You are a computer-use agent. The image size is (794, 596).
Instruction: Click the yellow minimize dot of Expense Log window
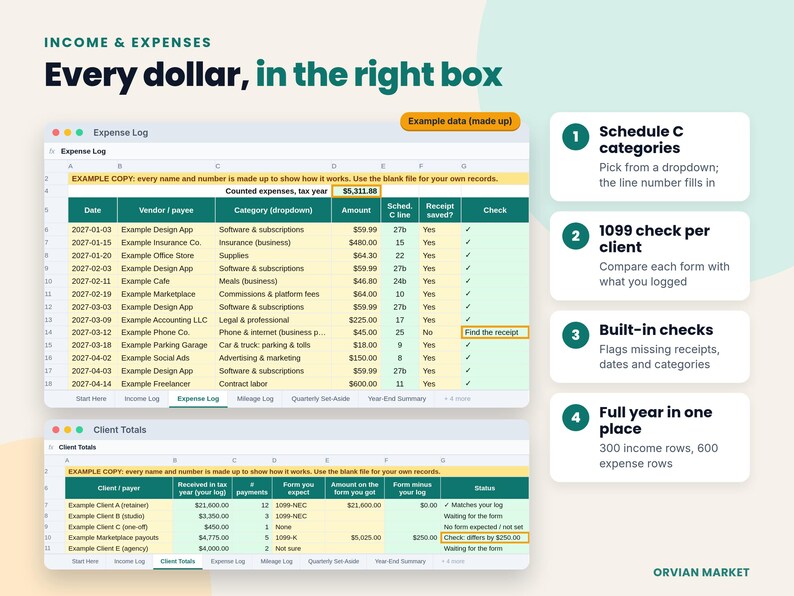tap(68, 133)
